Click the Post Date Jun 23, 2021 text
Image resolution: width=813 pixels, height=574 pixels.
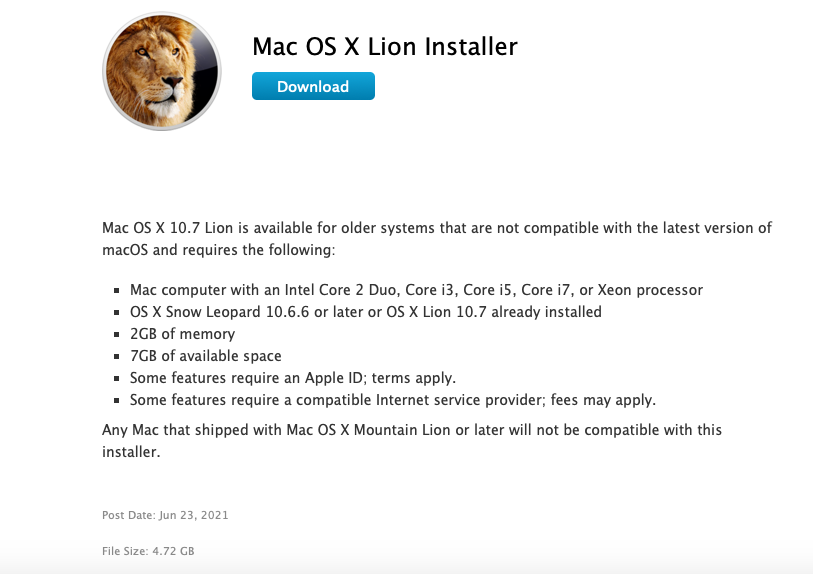pos(165,515)
